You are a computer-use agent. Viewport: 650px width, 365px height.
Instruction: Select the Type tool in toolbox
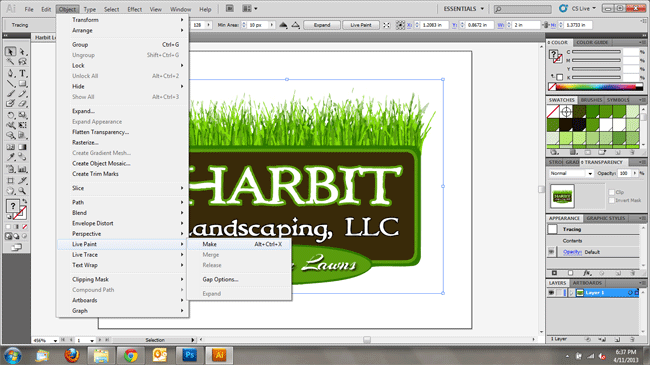click(x=23, y=73)
